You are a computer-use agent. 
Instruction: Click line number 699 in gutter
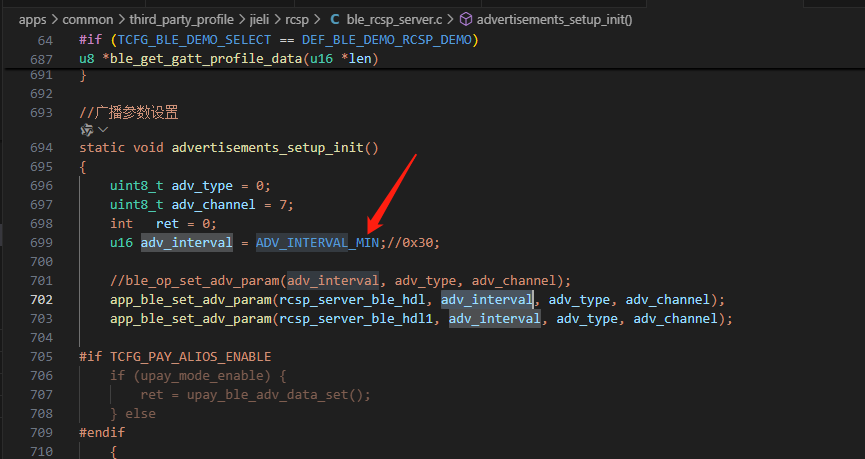click(x=41, y=243)
